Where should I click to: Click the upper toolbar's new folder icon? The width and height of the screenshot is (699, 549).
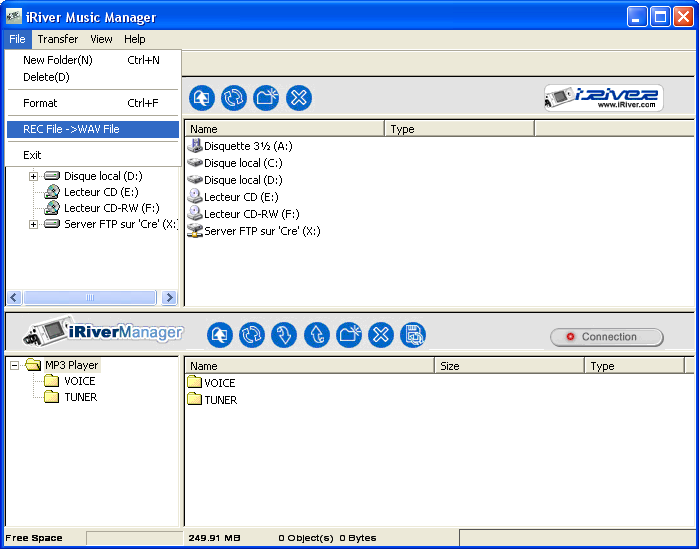pyautogui.click(x=266, y=98)
